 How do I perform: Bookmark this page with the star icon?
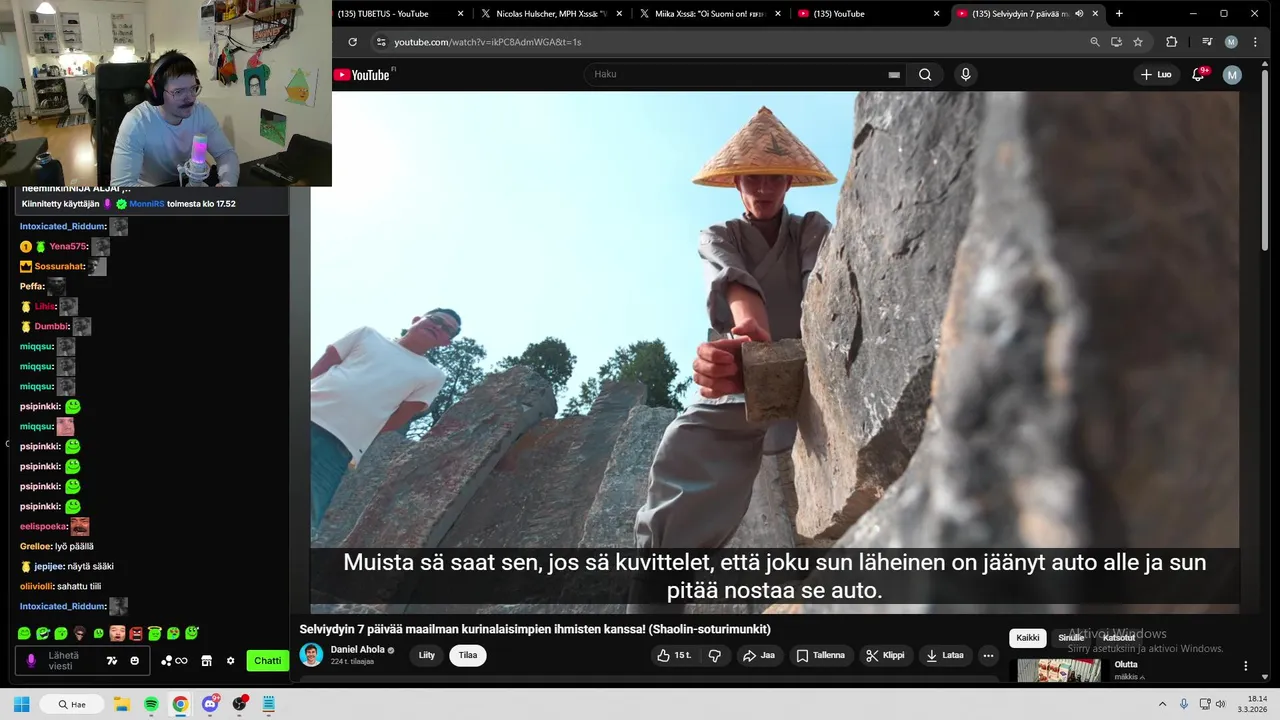point(1138,42)
